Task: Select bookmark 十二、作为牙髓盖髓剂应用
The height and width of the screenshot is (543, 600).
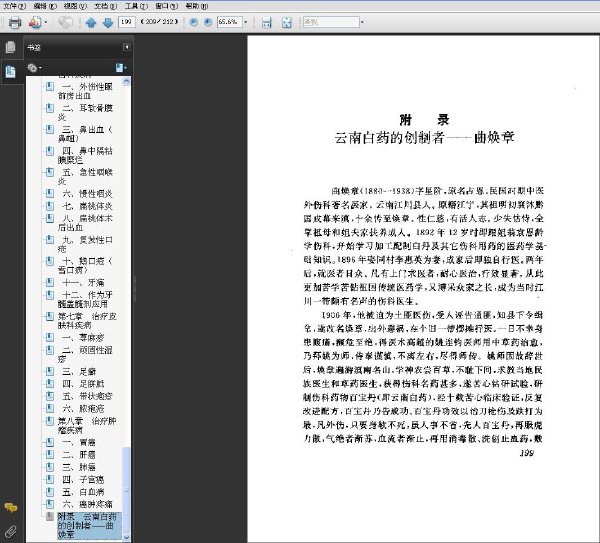Action: 85,300
